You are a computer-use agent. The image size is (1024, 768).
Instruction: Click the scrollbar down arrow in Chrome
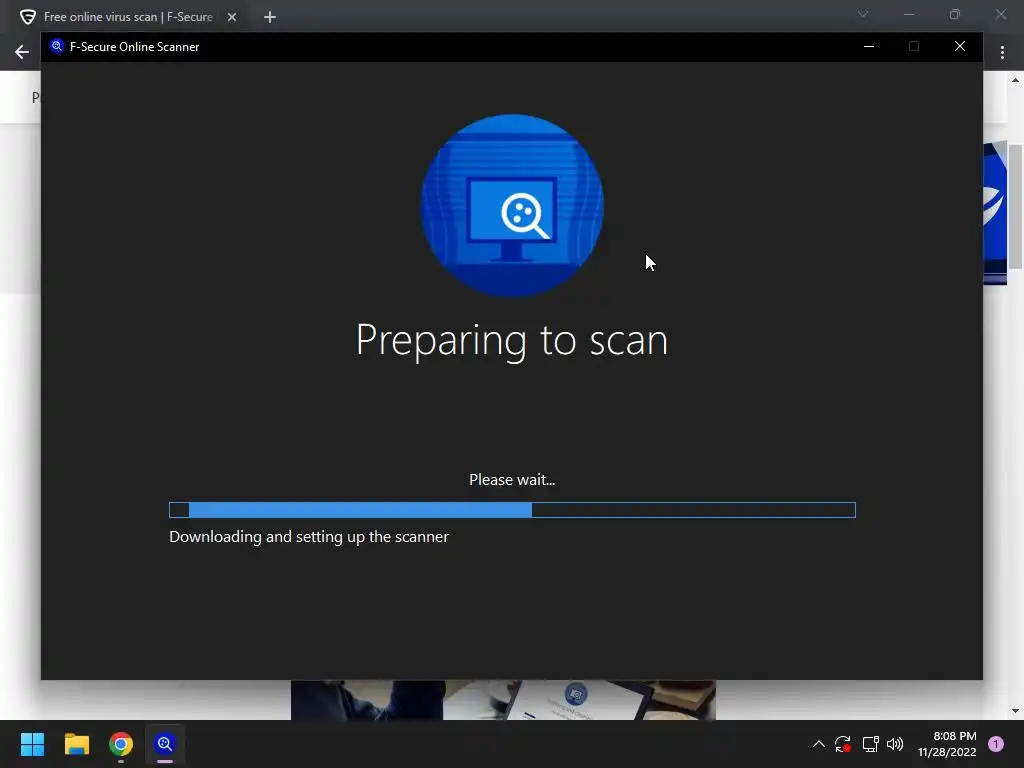(x=1015, y=711)
